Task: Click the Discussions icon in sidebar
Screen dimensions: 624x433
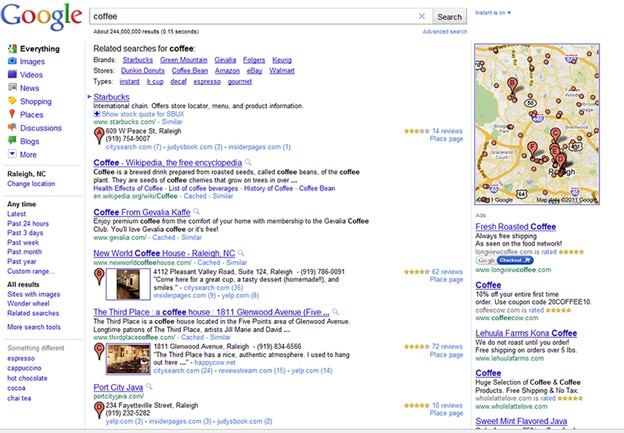Action: coord(12,128)
